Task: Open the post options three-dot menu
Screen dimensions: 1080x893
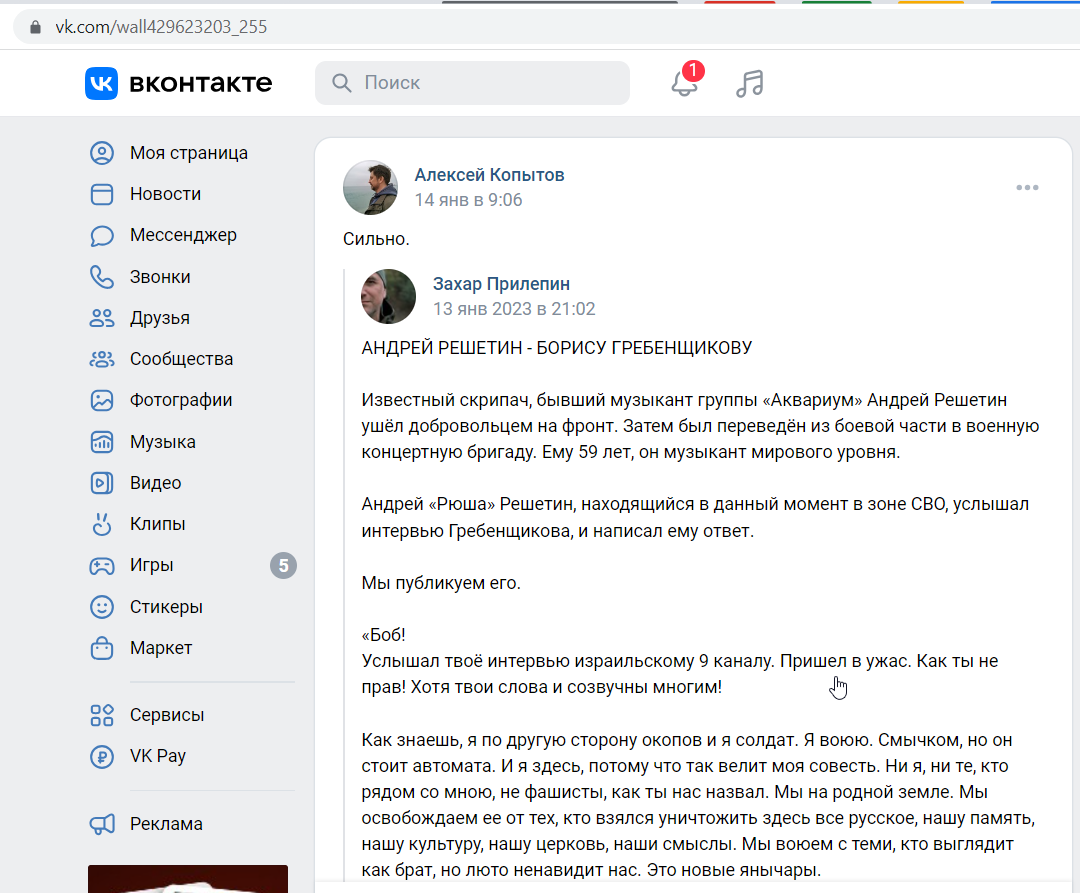Action: pos(1027,187)
